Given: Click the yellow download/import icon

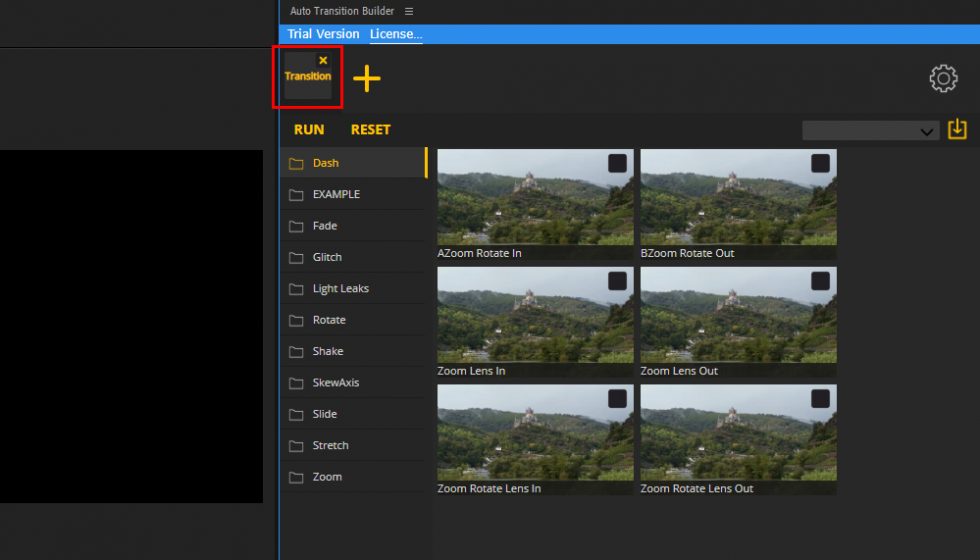Looking at the screenshot, I should (957, 129).
